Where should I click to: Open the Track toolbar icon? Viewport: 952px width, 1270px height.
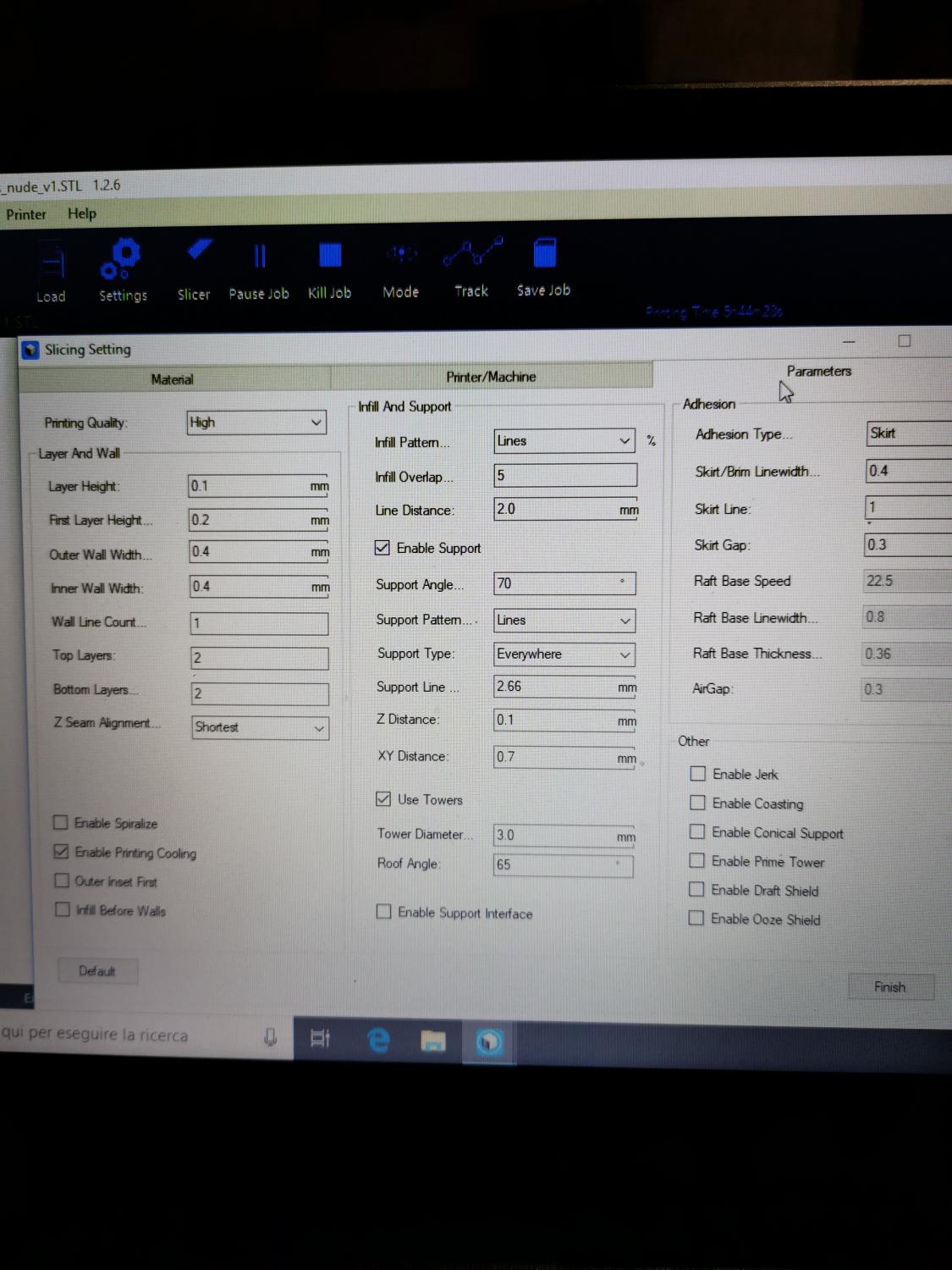(471, 253)
